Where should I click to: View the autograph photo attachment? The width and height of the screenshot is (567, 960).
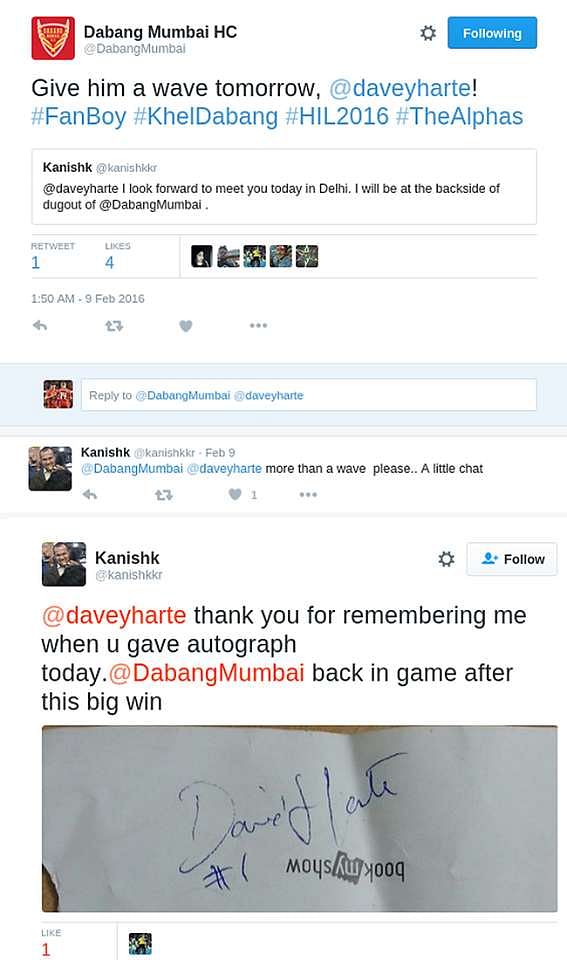[299, 819]
